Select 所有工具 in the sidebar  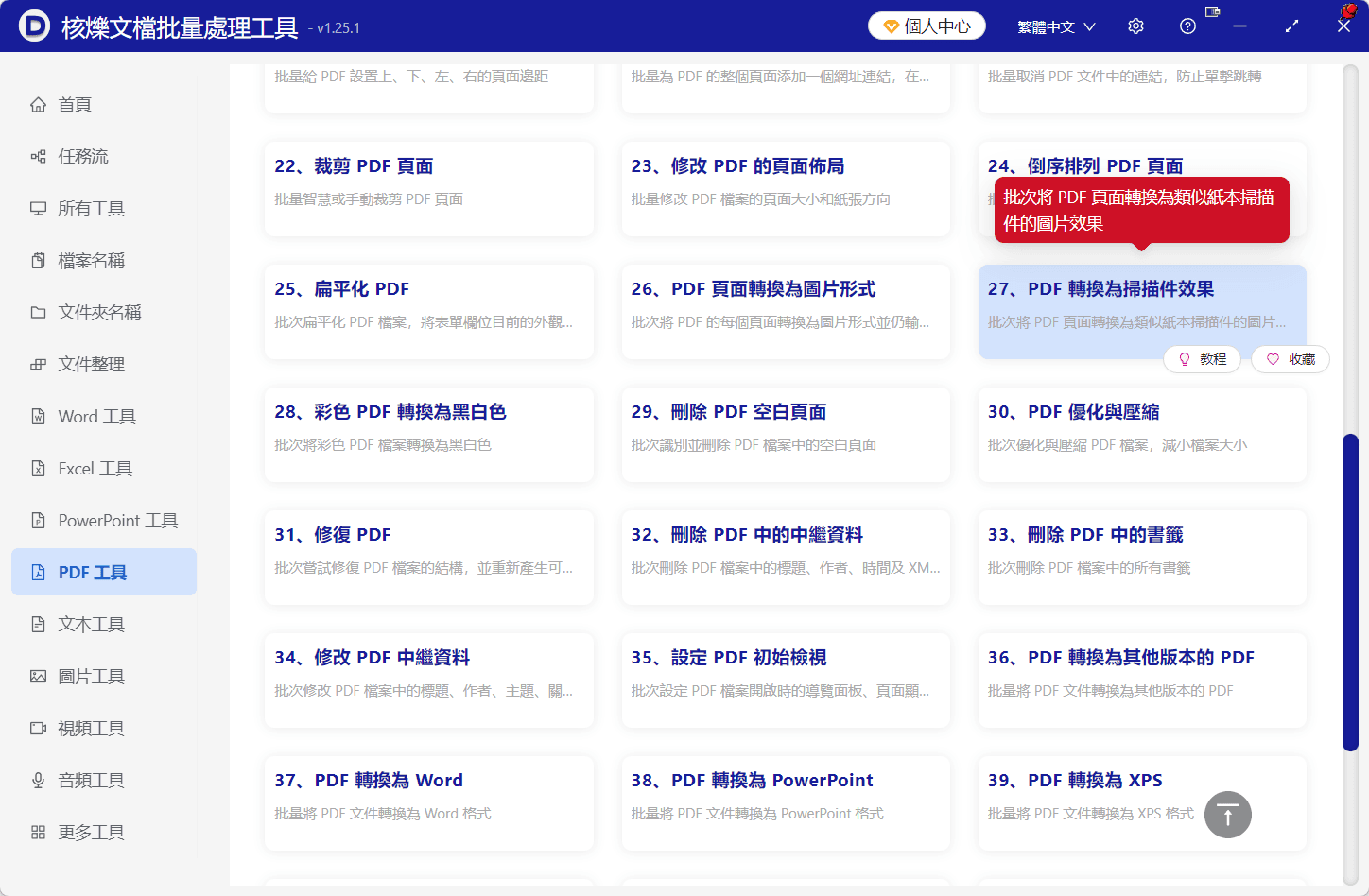tap(104, 209)
